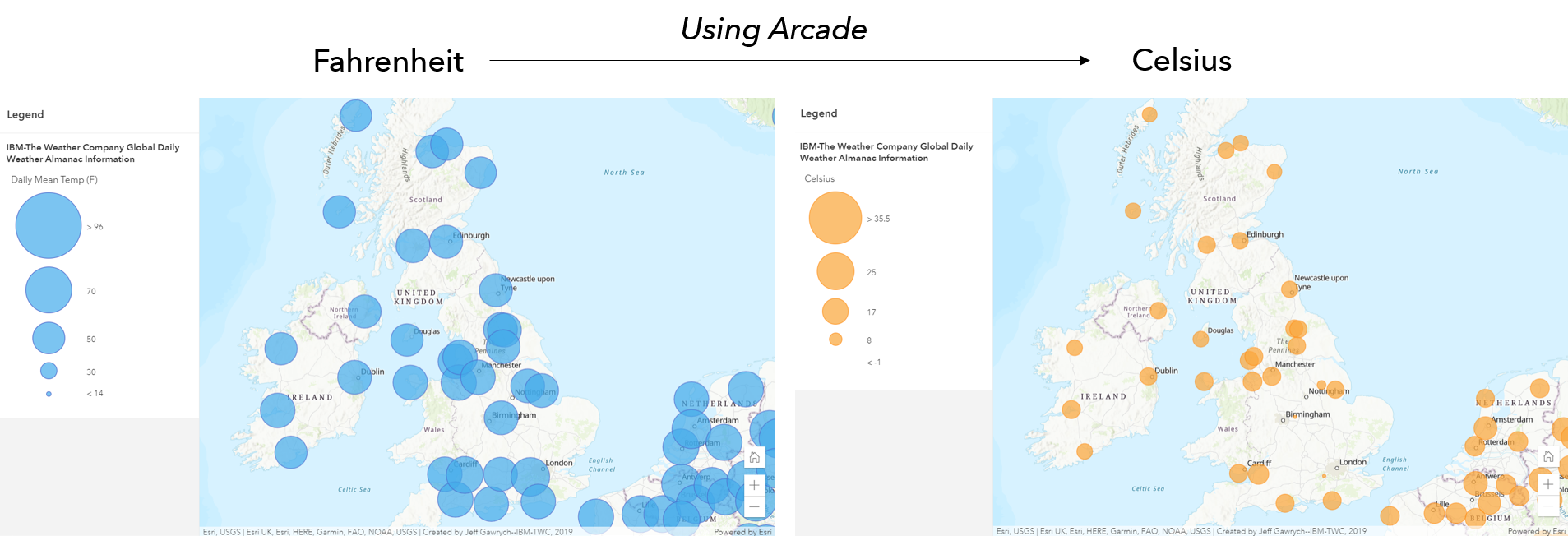Click the Birmingham label on the Celsius map
This screenshot has width=1568, height=536.
(1307, 414)
